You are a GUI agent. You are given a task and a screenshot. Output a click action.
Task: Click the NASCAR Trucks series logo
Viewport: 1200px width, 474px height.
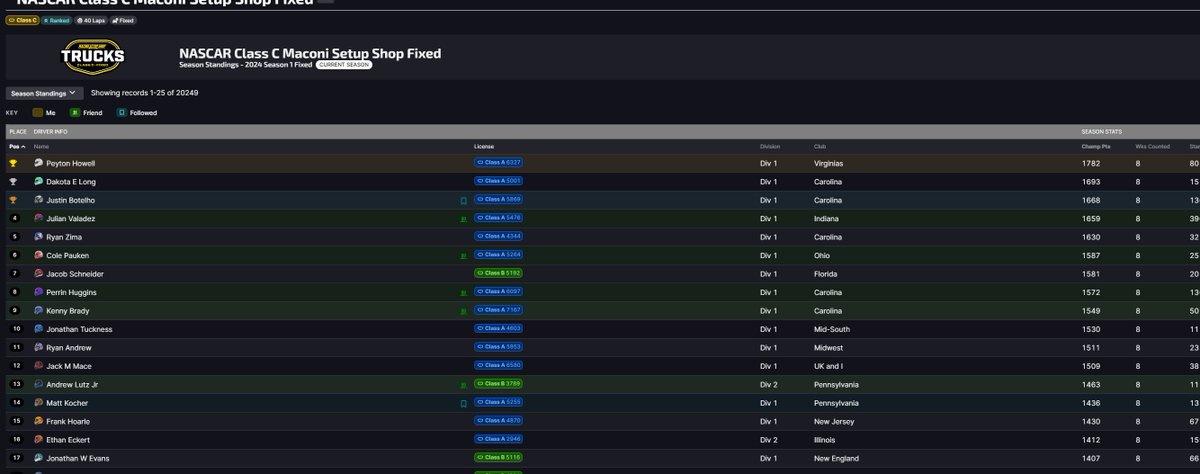coord(93,57)
